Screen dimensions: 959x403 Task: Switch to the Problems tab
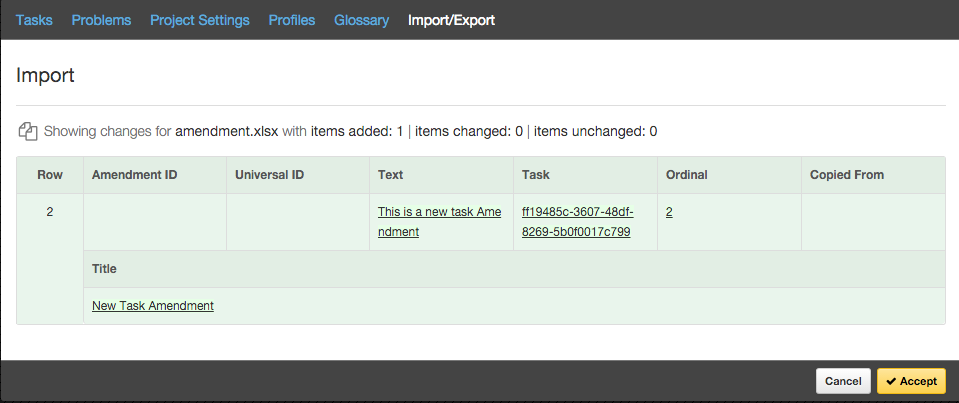pyautogui.click(x=101, y=20)
